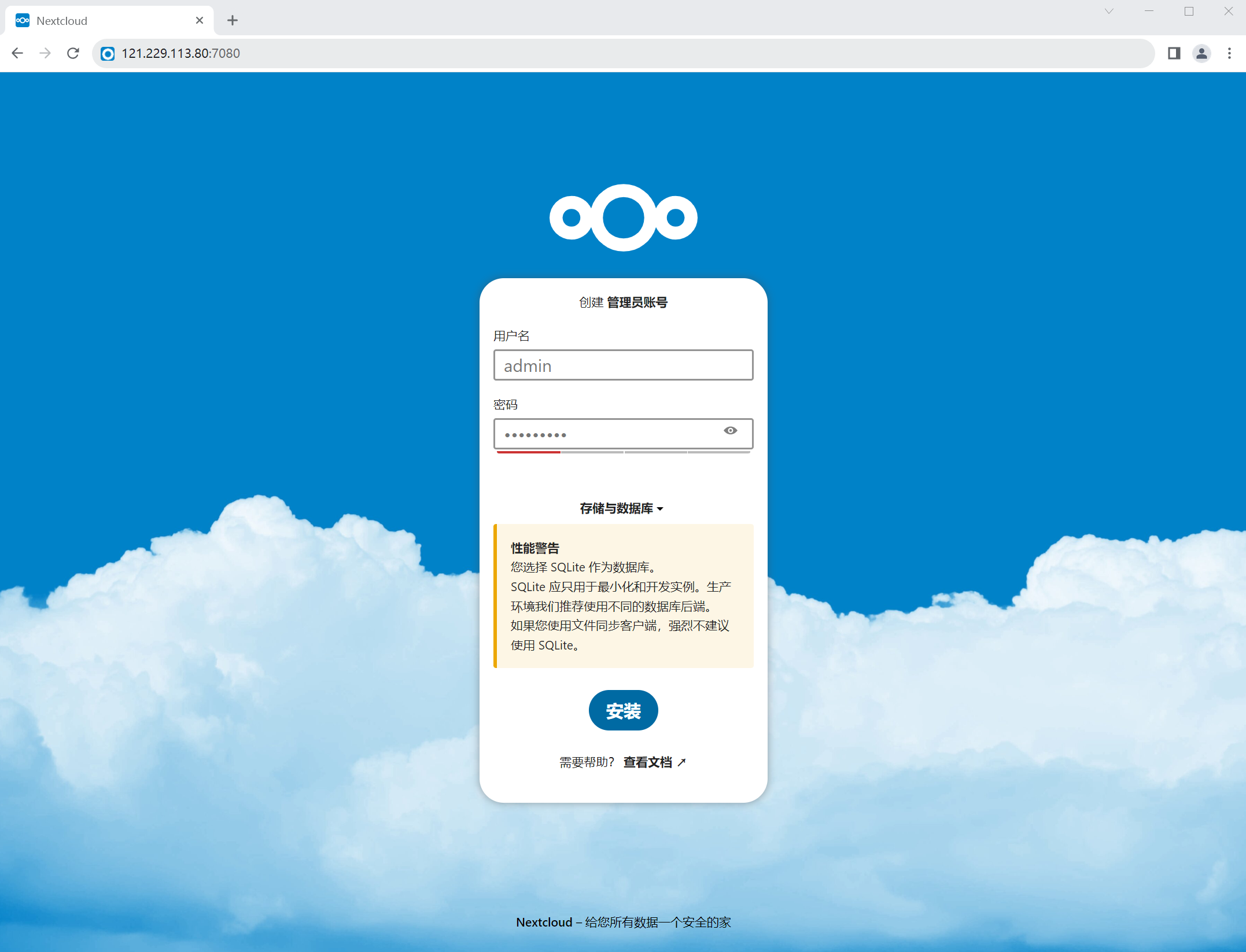Focus the 用户名 username field
The height and width of the screenshot is (952, 1246).
point(623,365)
